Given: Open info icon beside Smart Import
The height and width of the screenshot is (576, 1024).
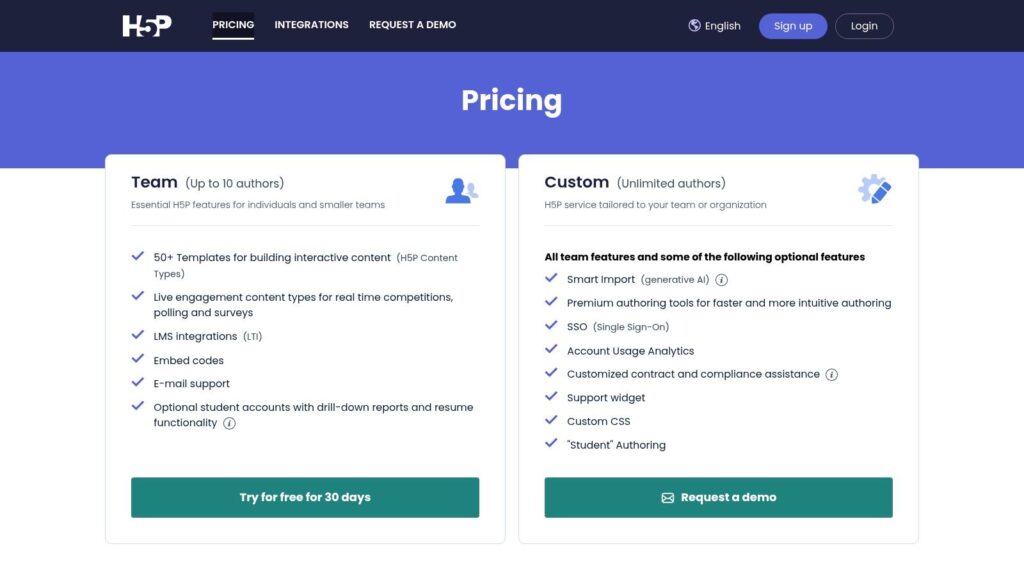Looking at the screenshot, I should pyautogui.click(x=721, y=280).
